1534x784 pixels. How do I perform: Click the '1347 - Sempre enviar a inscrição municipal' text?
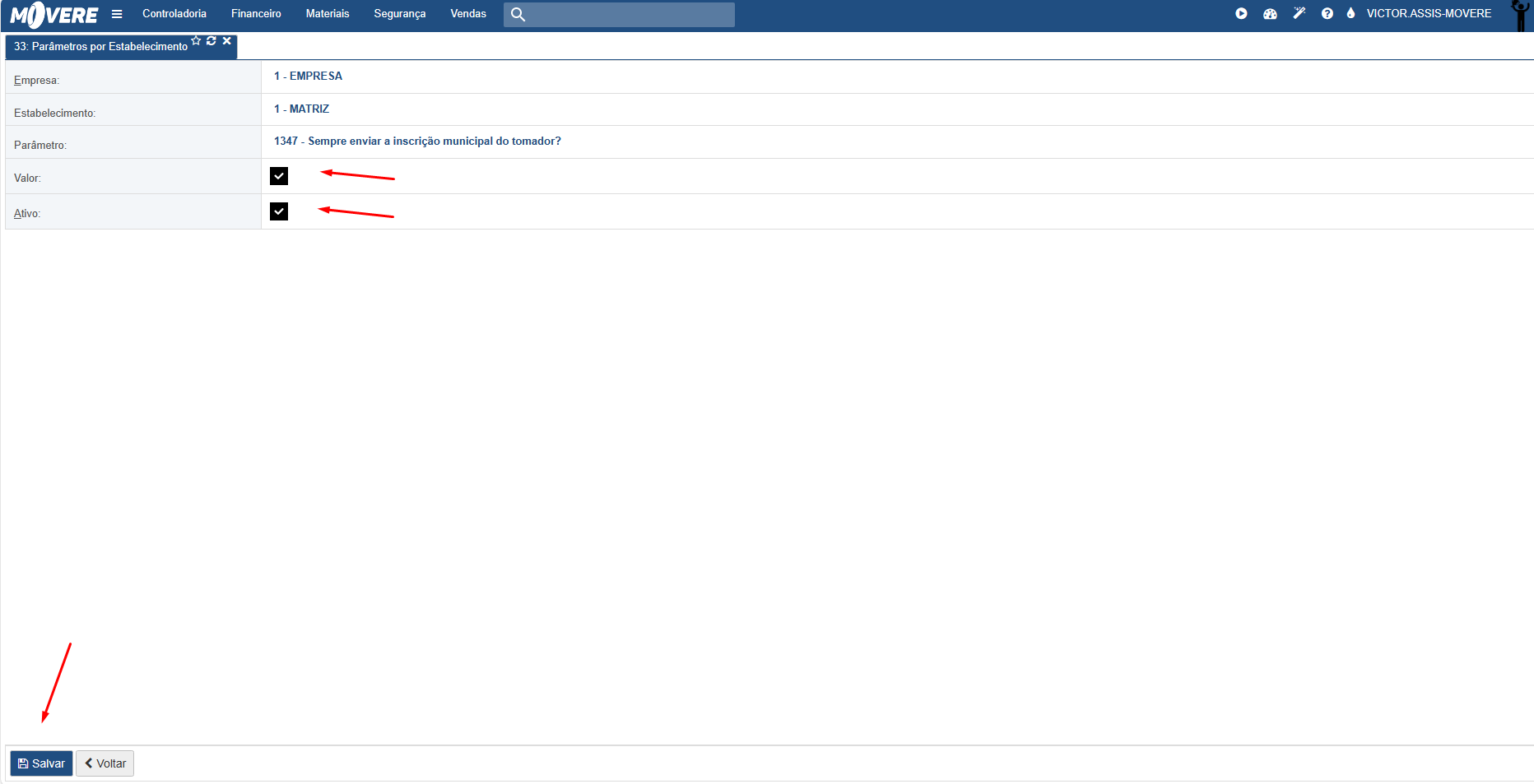tap(417, 141)
